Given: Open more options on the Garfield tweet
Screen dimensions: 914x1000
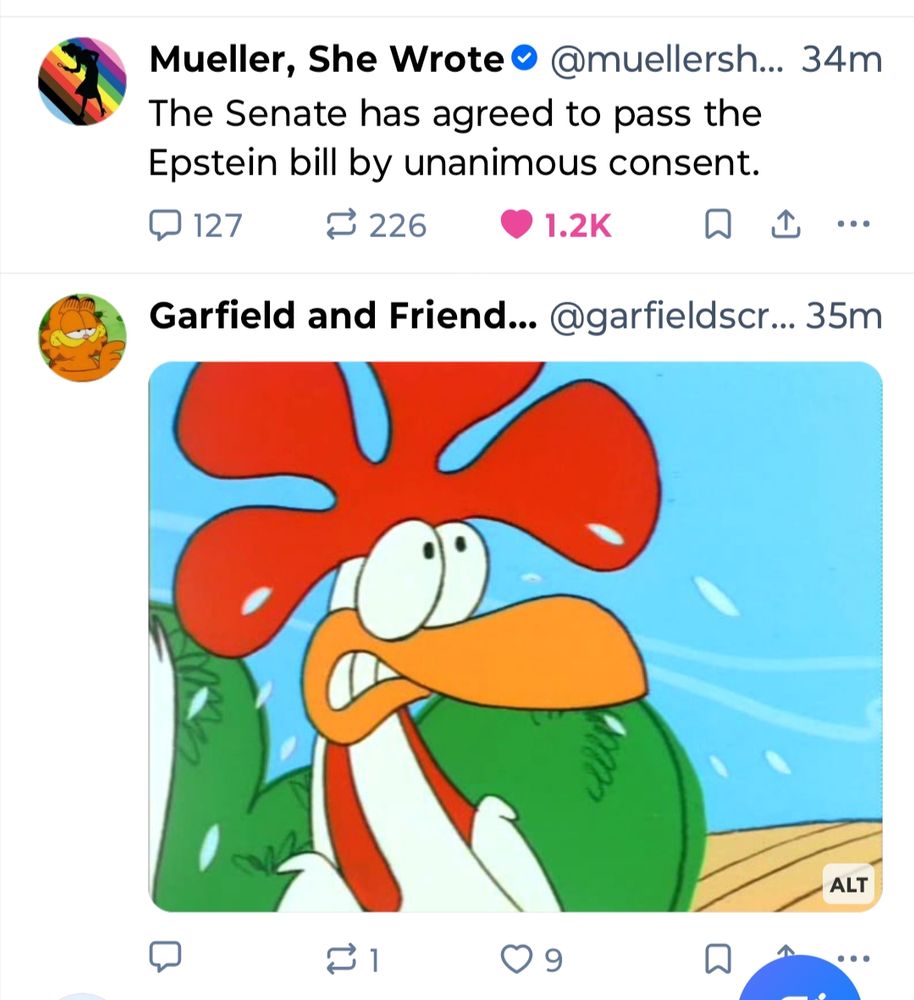Looking at the screenshot, I should click(853, 958).
